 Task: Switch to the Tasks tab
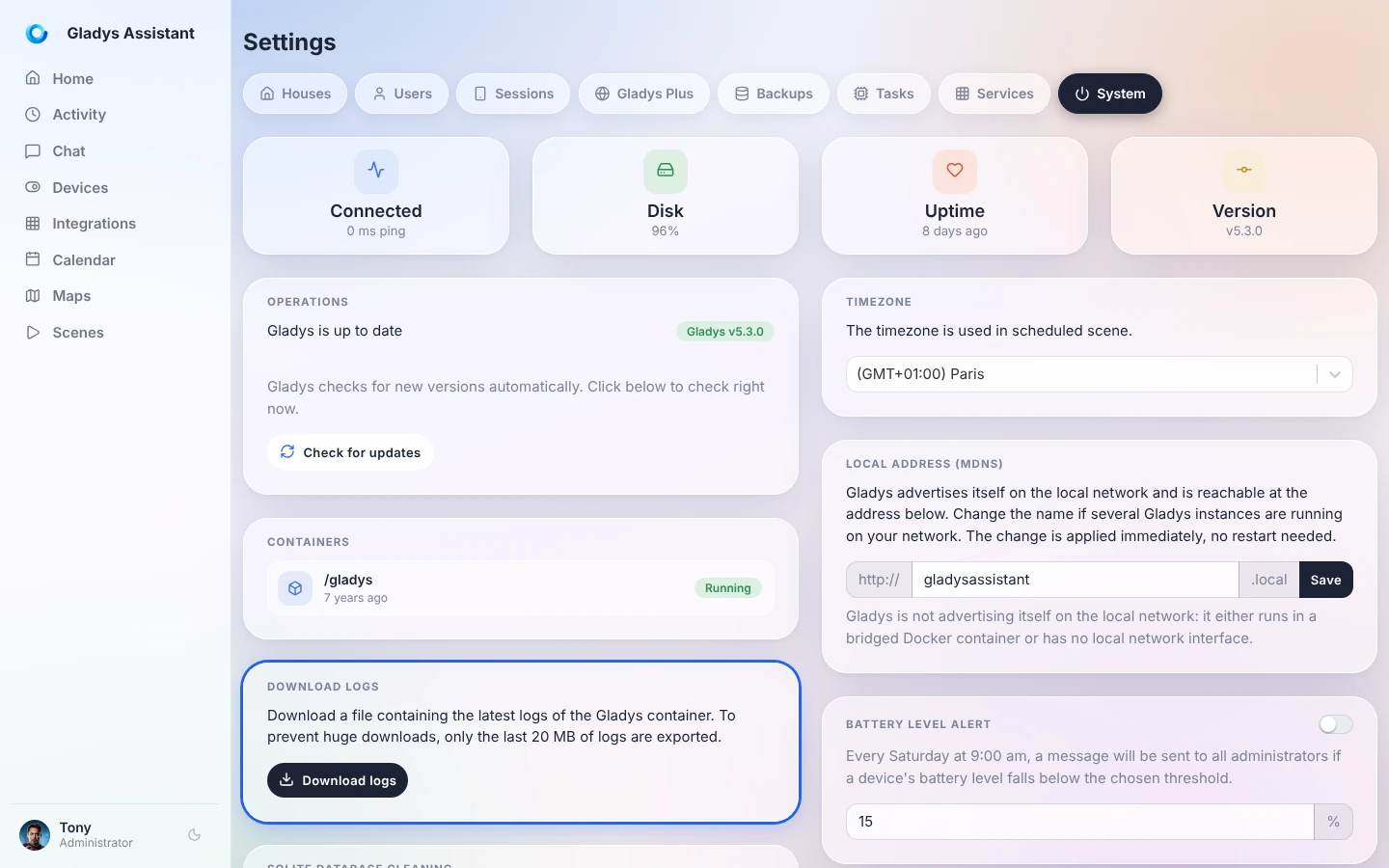coord(884,94)
